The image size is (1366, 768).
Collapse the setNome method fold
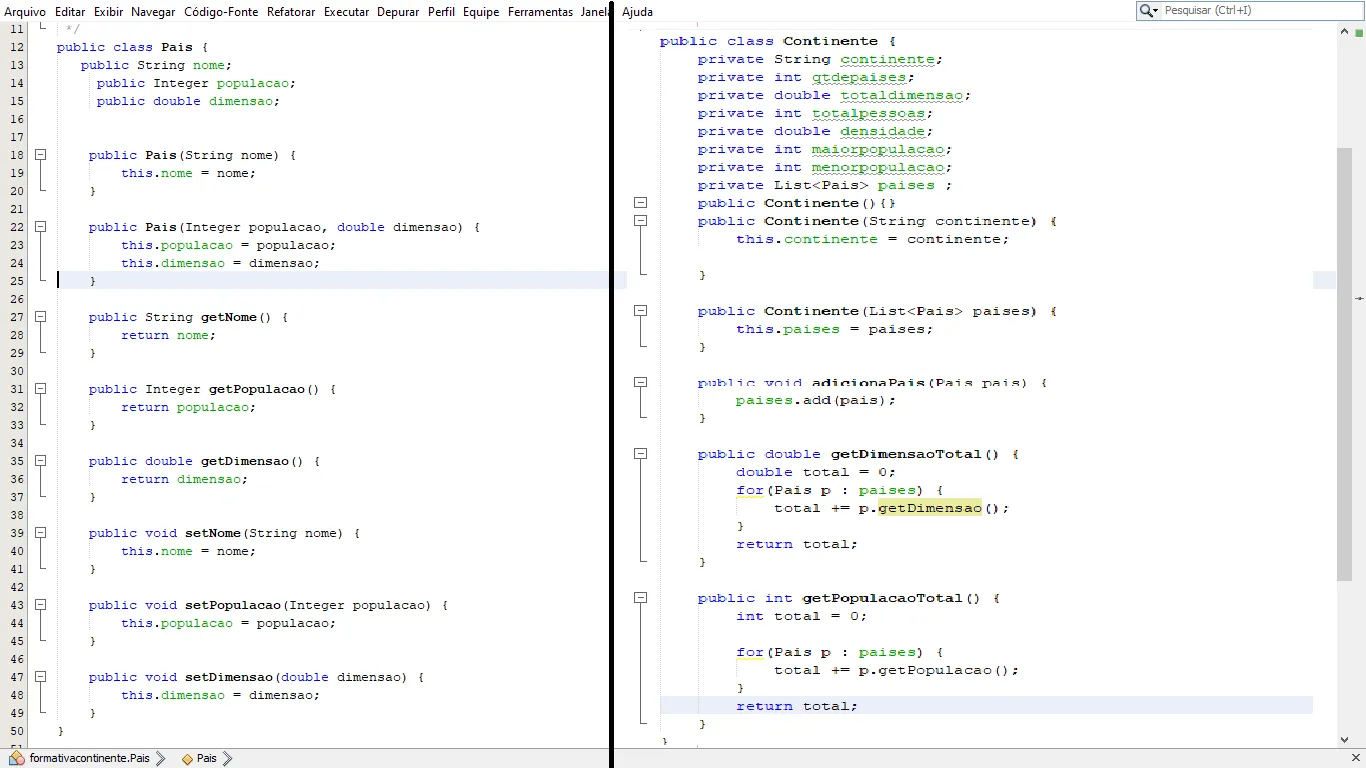40,533
